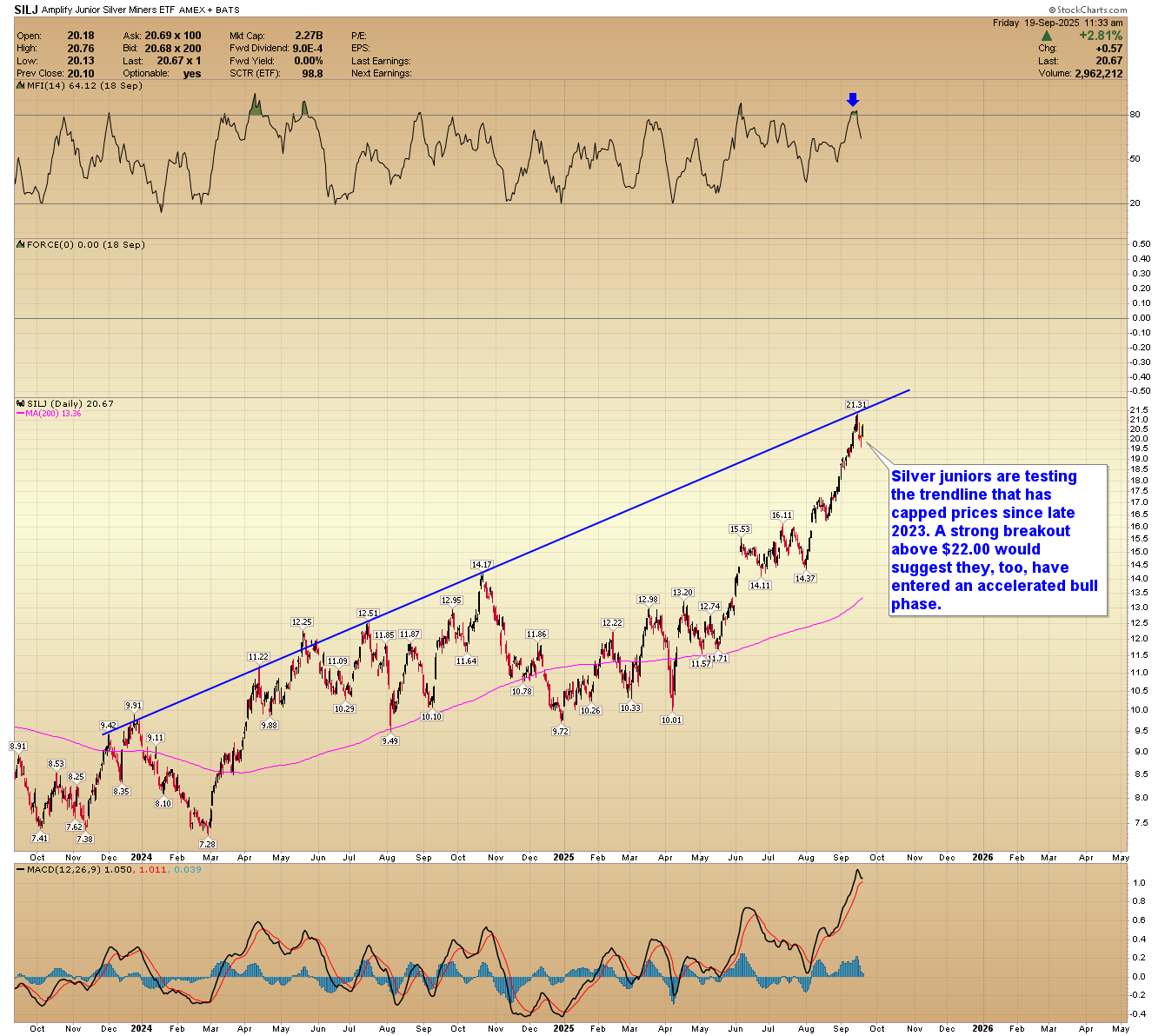Click the date Friday 19-Sep-2025 11:33 am
This screenshot has height=1036, width=1165.
pos(1058,23)
